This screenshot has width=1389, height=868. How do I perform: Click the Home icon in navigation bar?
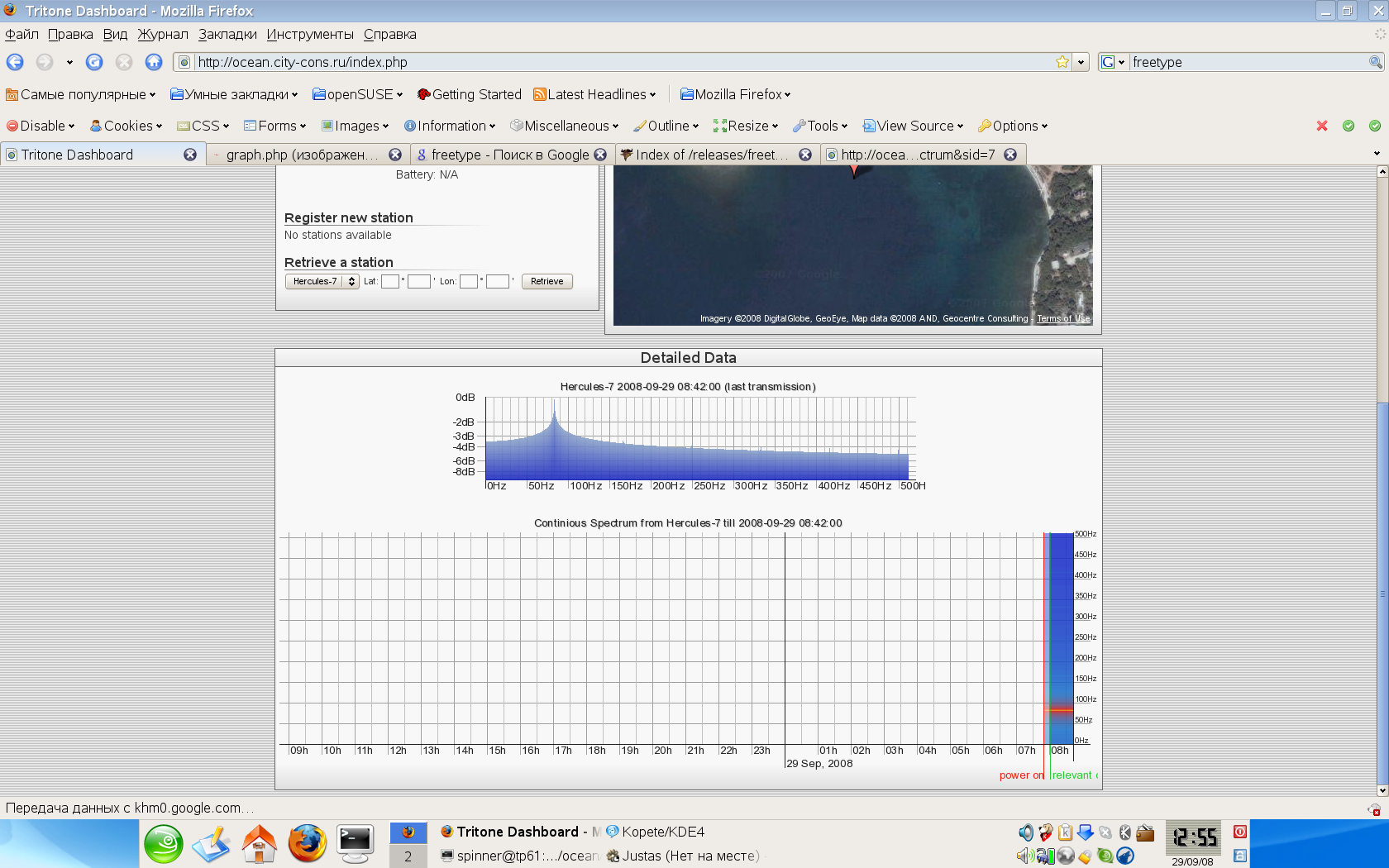[x=154, y=62]
